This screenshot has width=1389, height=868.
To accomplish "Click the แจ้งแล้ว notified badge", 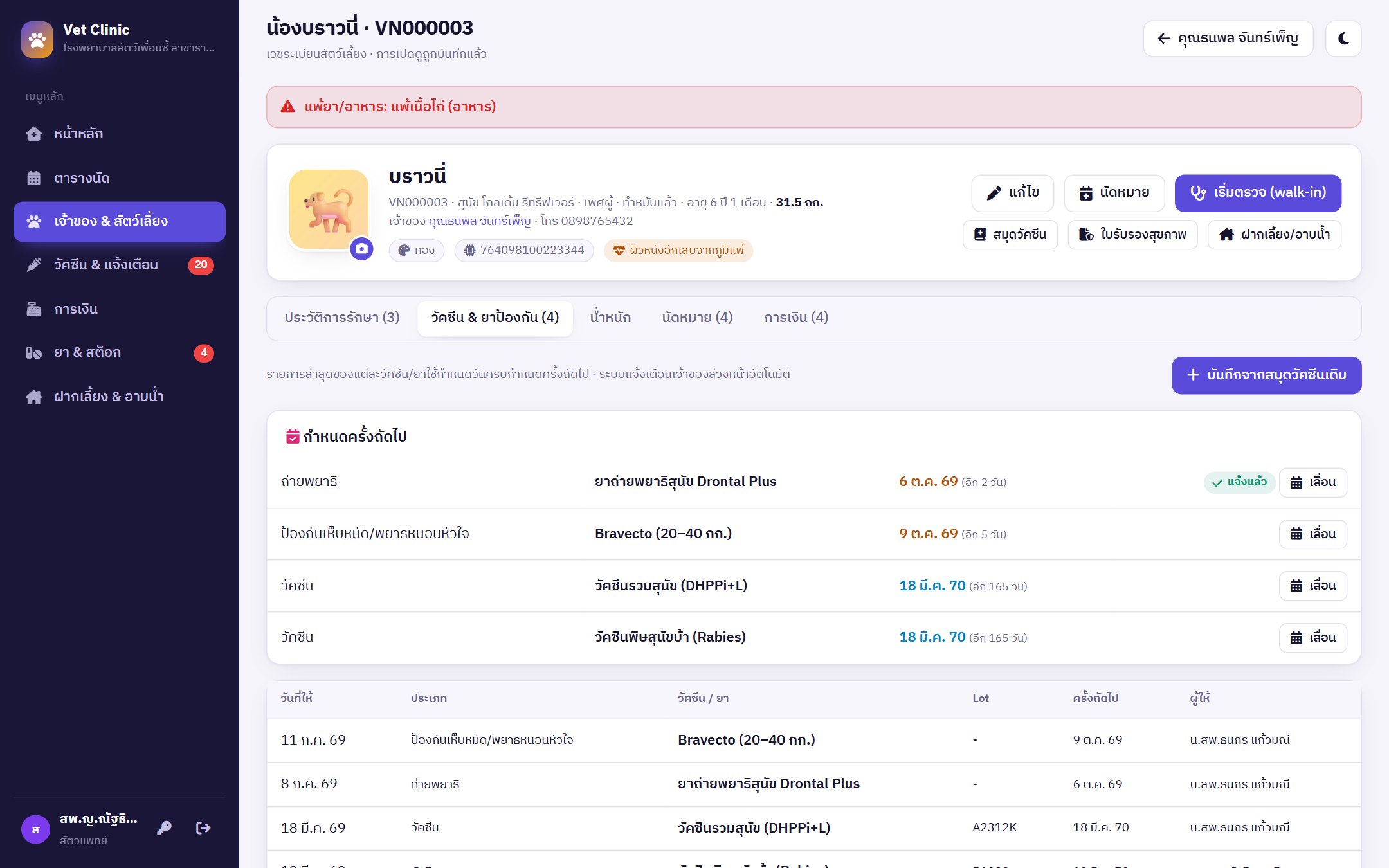I will [1239, 482].
